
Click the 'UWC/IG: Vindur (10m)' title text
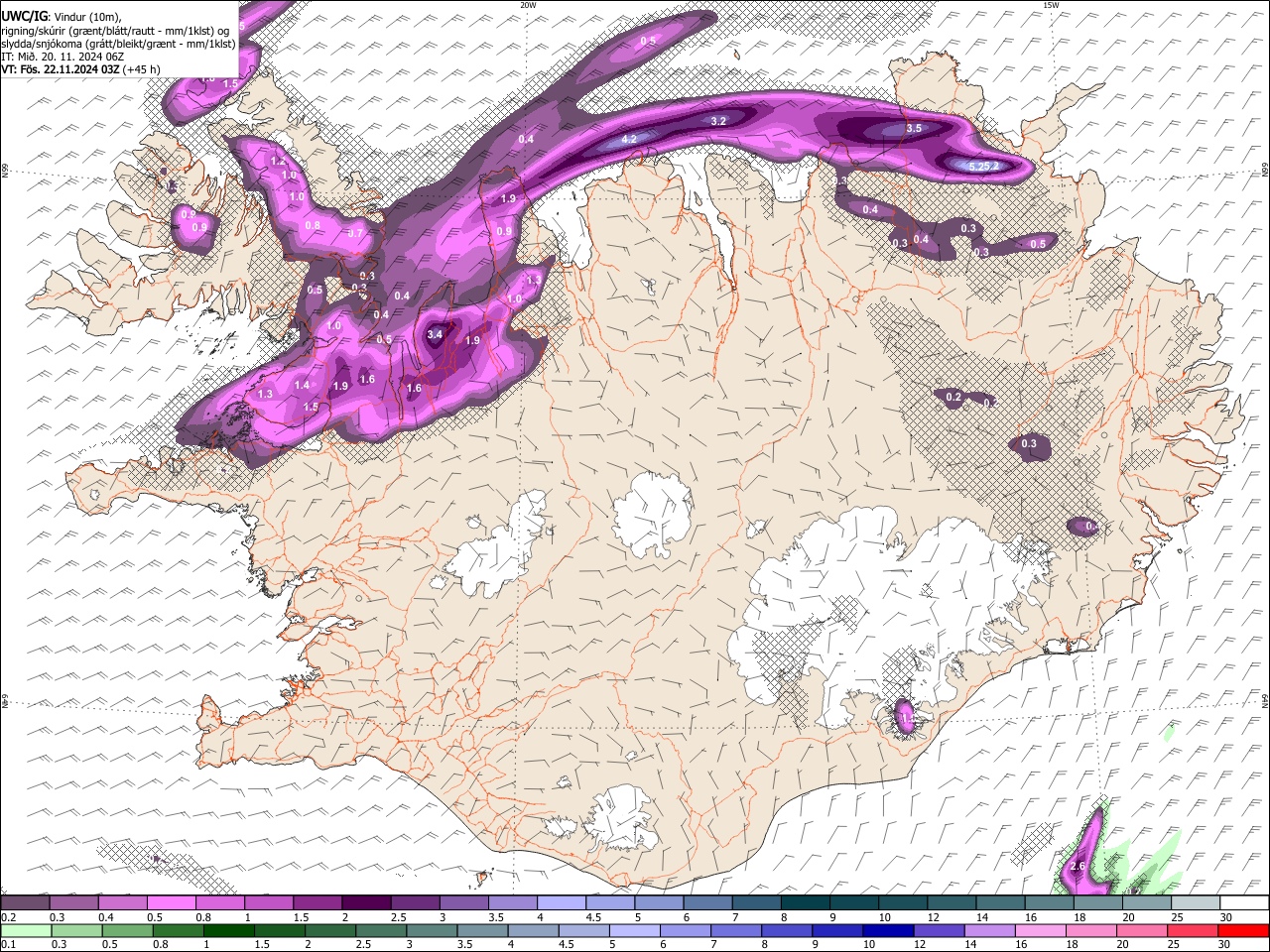coord(62,16)
